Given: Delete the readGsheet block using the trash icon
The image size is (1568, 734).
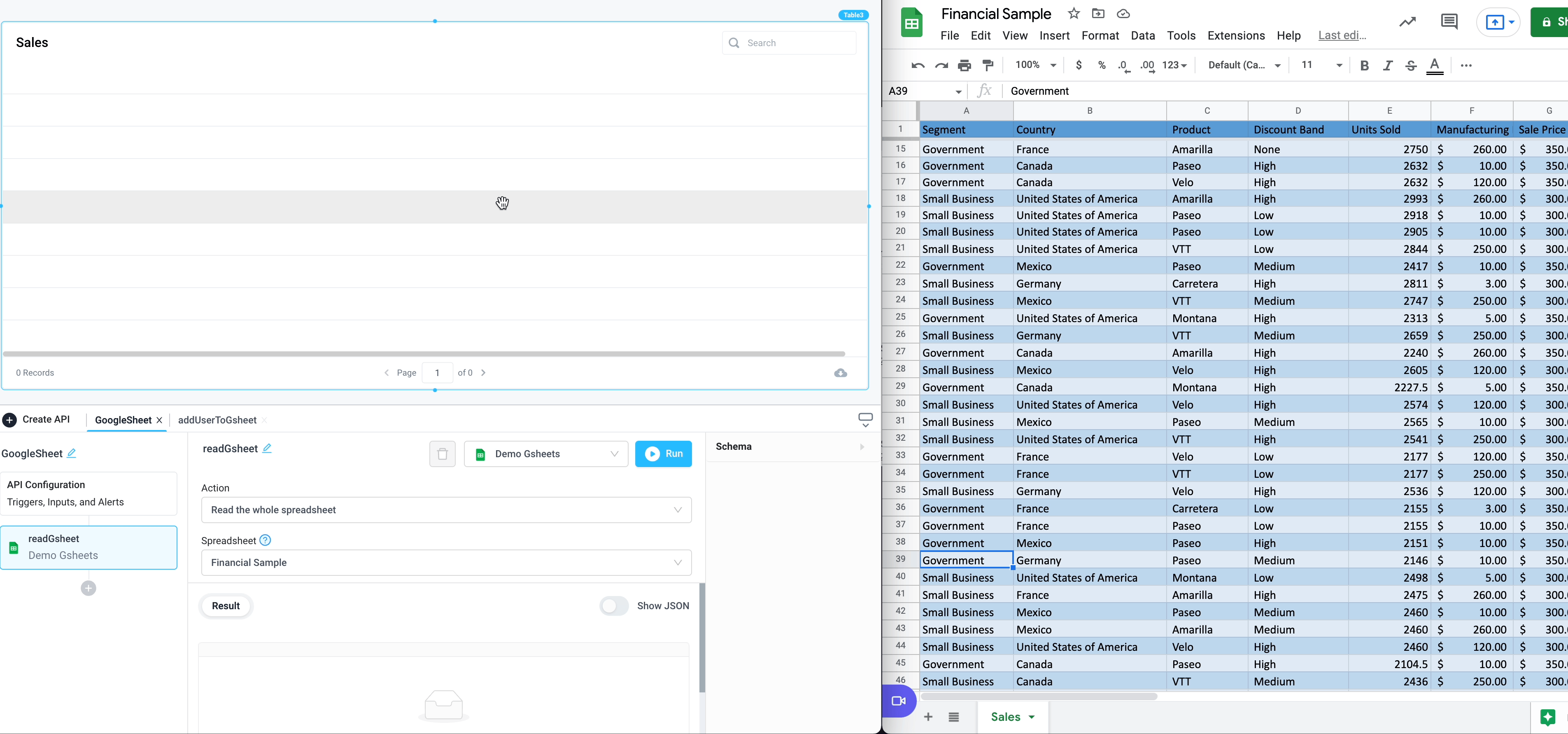Looking at the screenshot, I should point(443,454).
